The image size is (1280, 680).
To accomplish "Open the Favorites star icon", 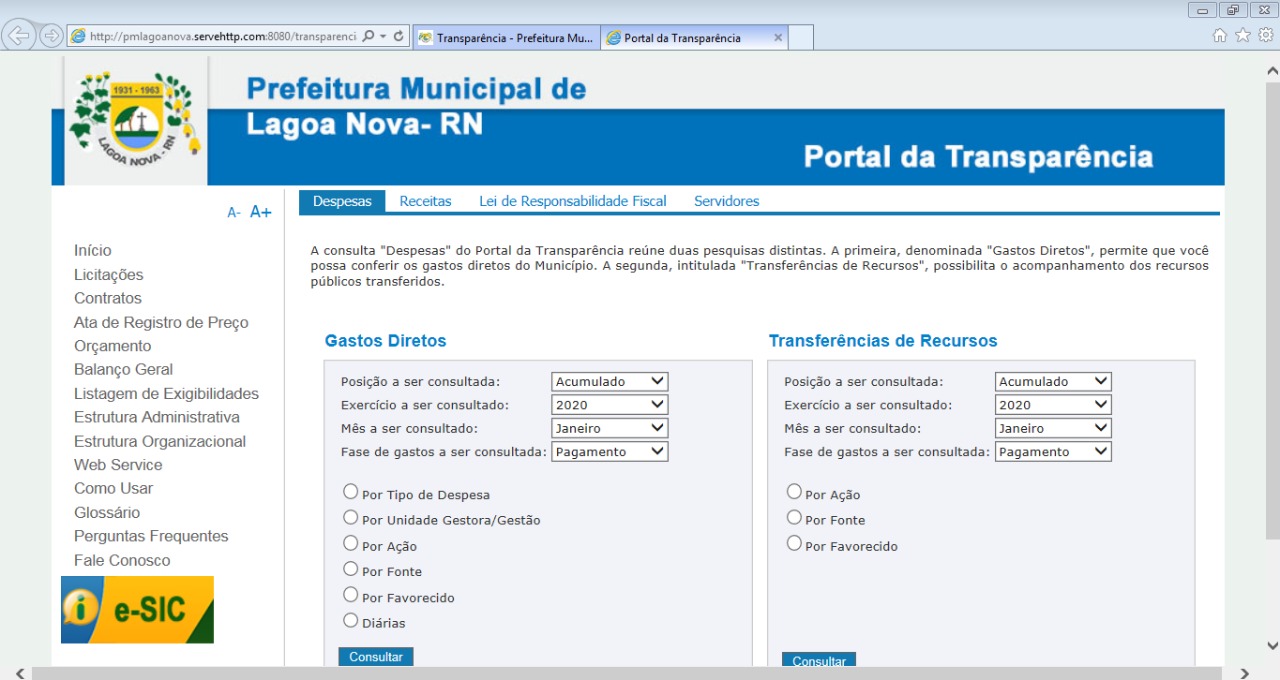I will (1243, 36).
